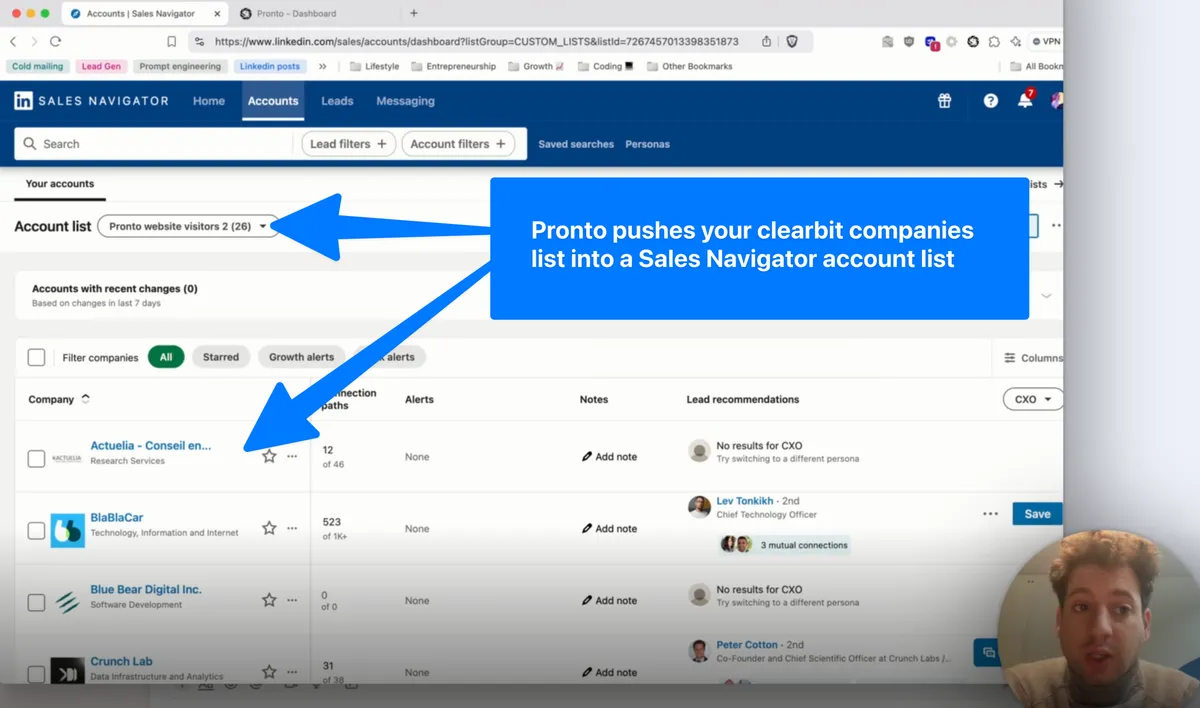The image size is (1200, 708).
Task: Click the Brave shield icon
Action: pos(792,42)
